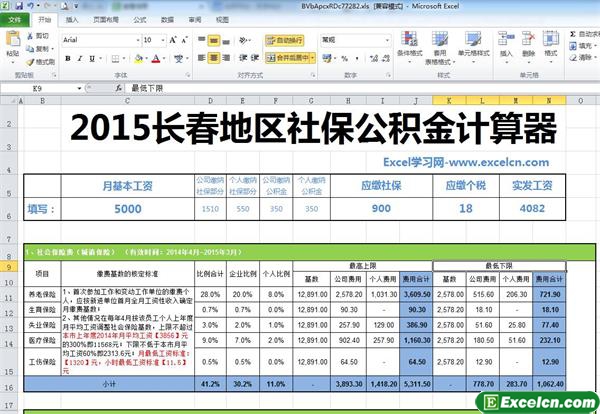The height and width of the screenshot is (414, 600).
Task: Open Format as Table (套用表格格式)
Action: pos(440,48)
